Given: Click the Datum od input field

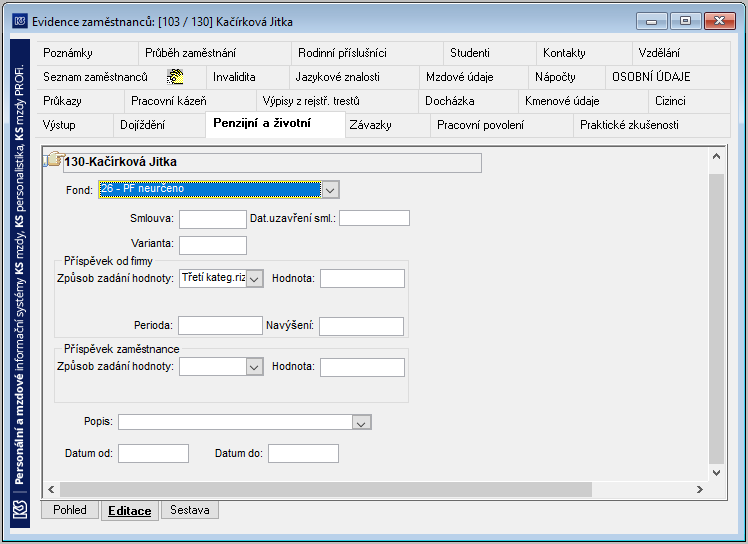Looking at the screenshot, I should (154, 453).
